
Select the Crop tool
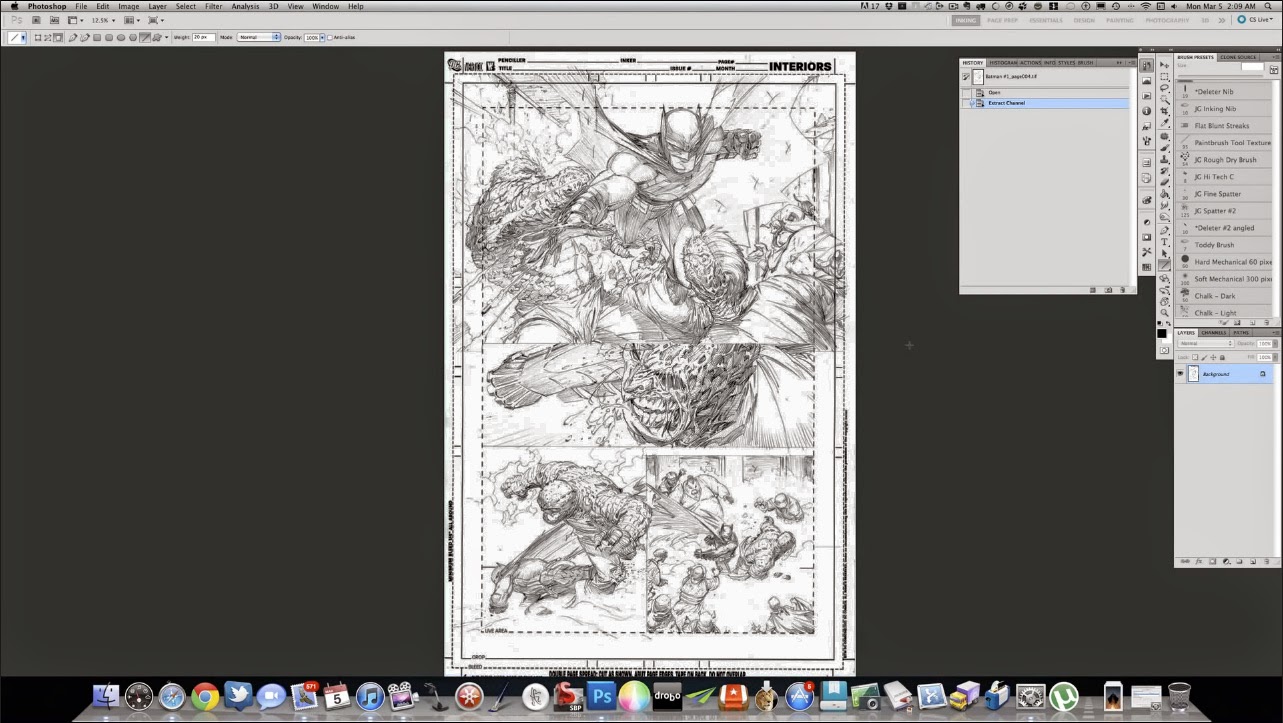point(1165,110)
